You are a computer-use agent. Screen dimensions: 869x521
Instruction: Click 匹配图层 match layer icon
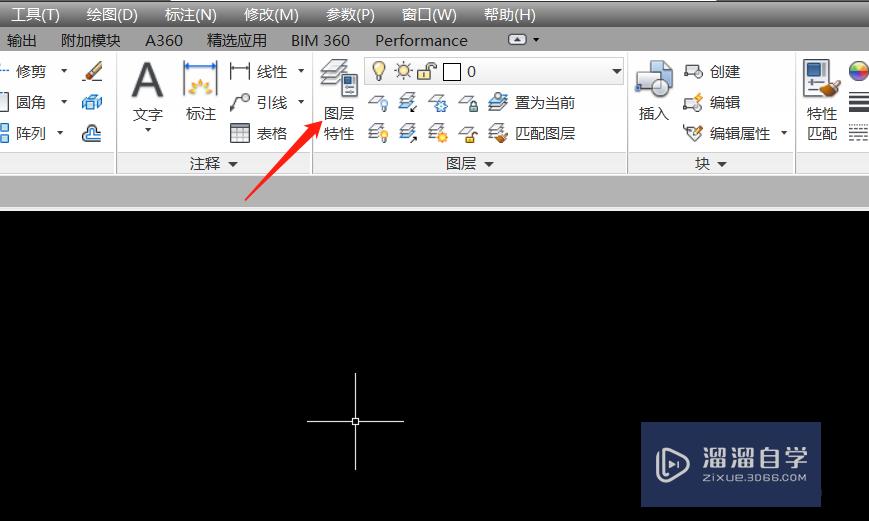point(498,133)
